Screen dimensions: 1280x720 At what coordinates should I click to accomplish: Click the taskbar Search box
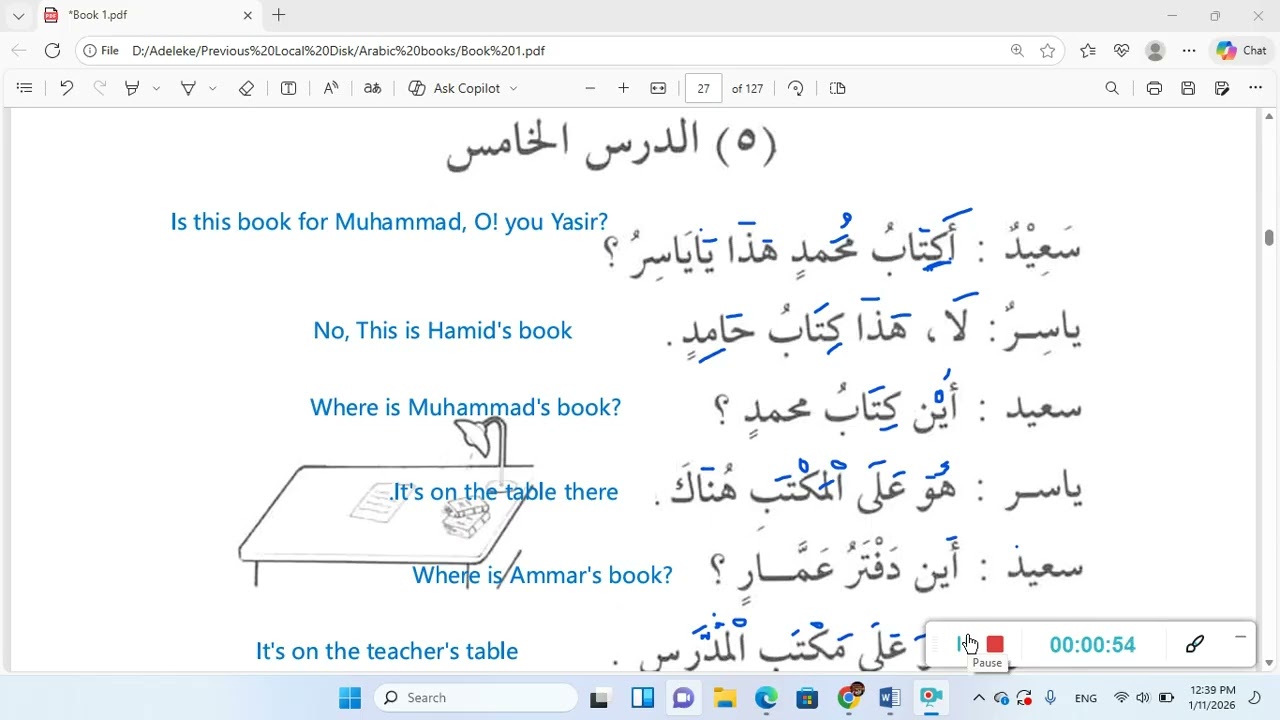(476, 698)
